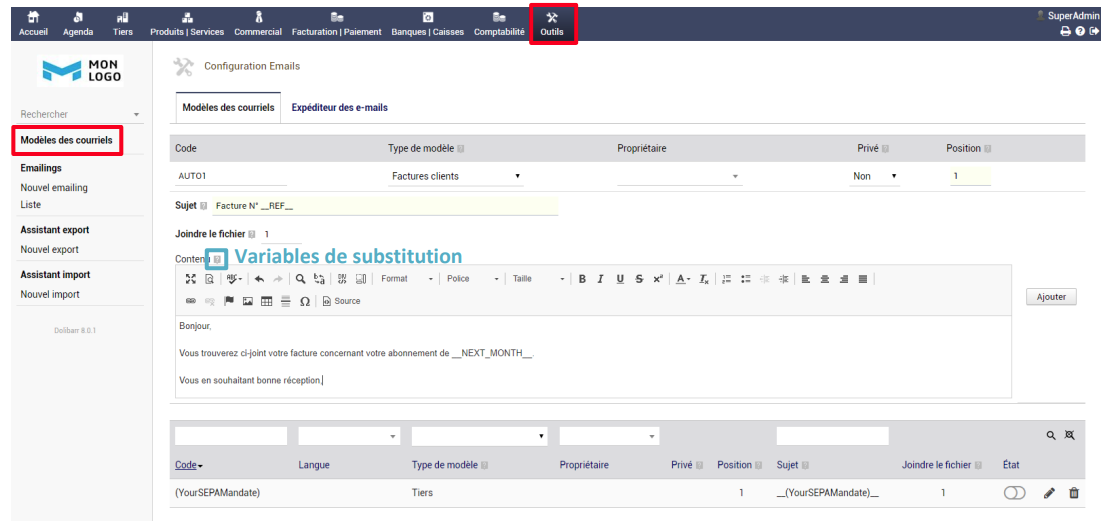Click the Ajouter button
Image resolution: width=1106 pixels, height=521 pixels.
(x=1051, y=297)
